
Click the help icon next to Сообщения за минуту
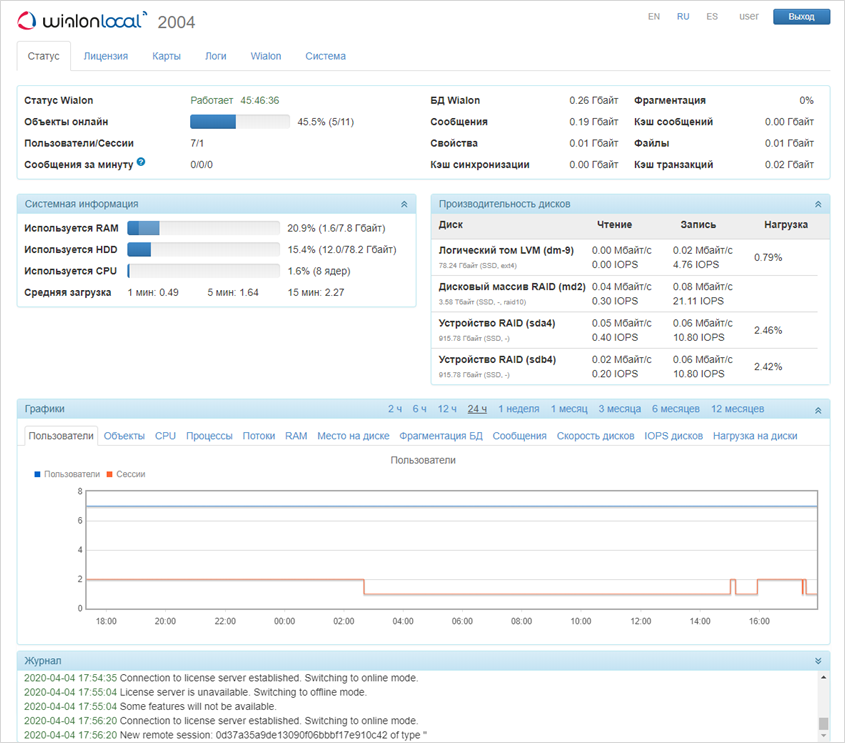[x=141, y=162]
